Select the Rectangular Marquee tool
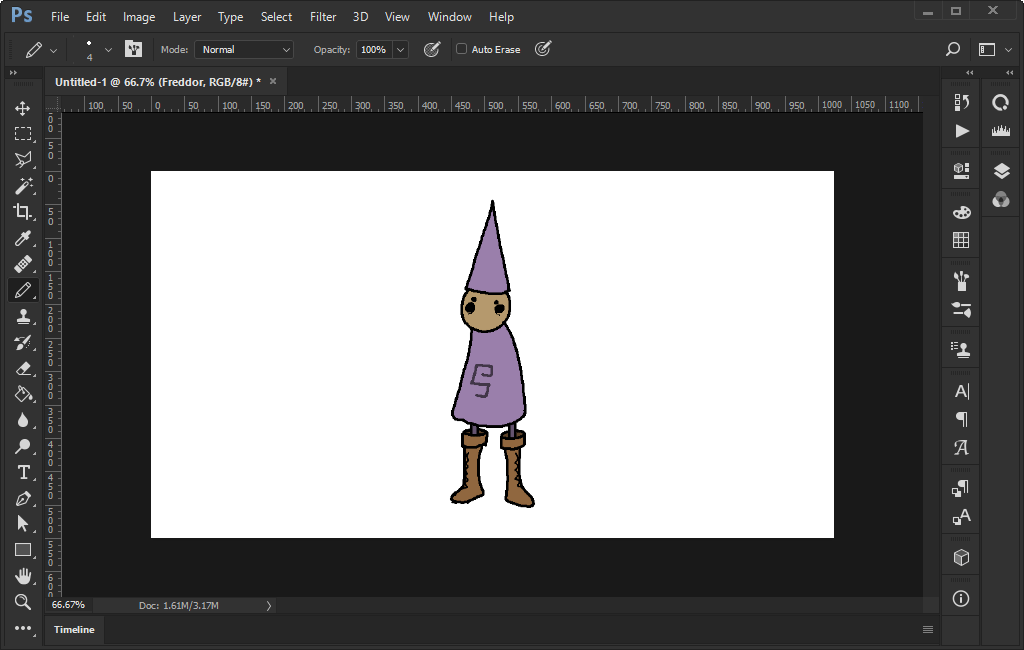This screenshot has height=650, width=1024. click(x=22, y=134)
